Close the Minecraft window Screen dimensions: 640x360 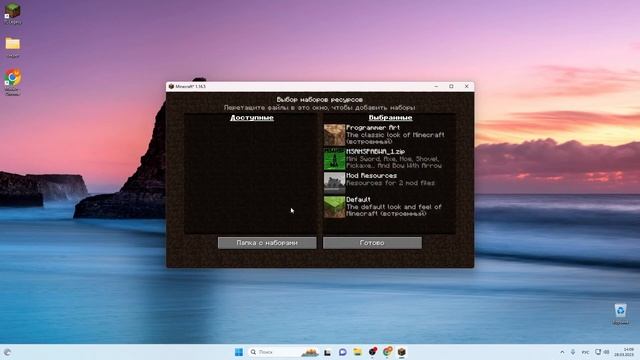pos(467,87)
